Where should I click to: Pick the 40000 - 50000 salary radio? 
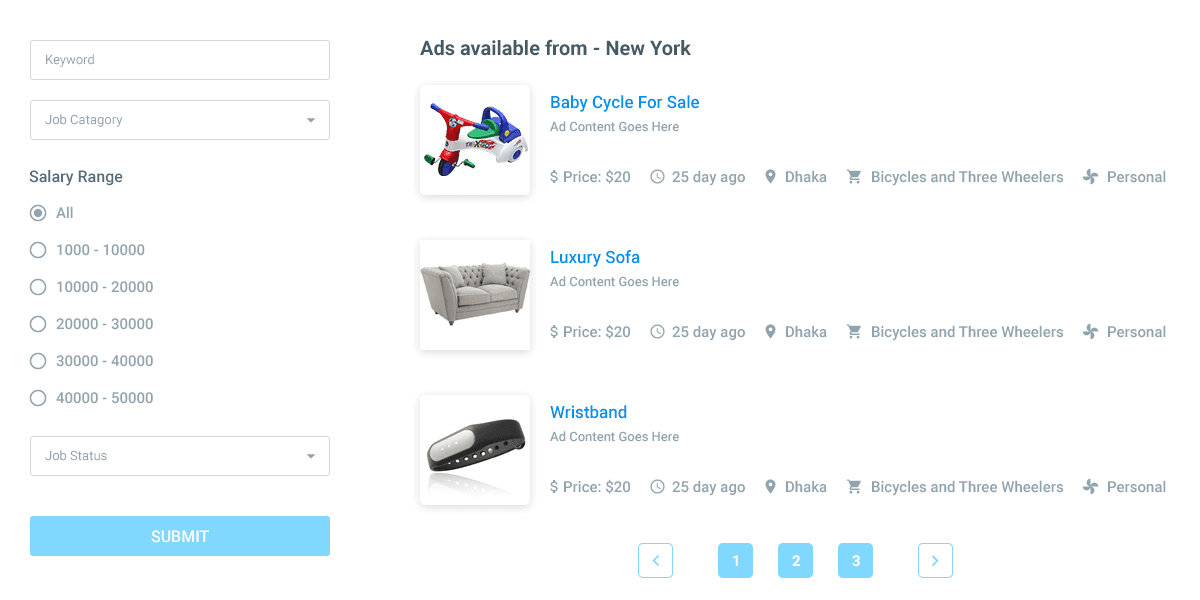38,398
